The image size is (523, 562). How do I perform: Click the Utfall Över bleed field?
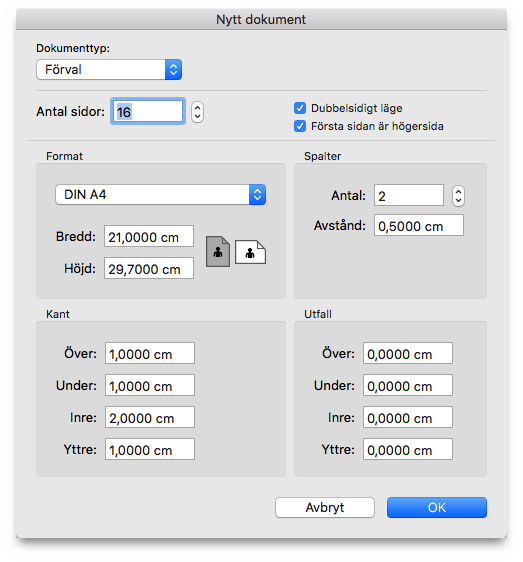point(408,353)
